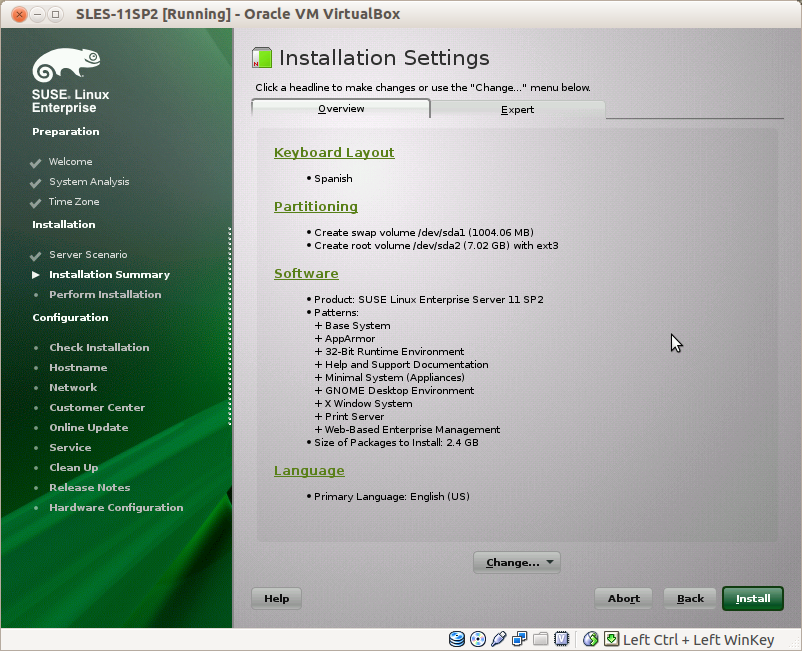The image size is (802, 651).
Task: Maximize the VirtualBox window
Action: pos(56,14)
